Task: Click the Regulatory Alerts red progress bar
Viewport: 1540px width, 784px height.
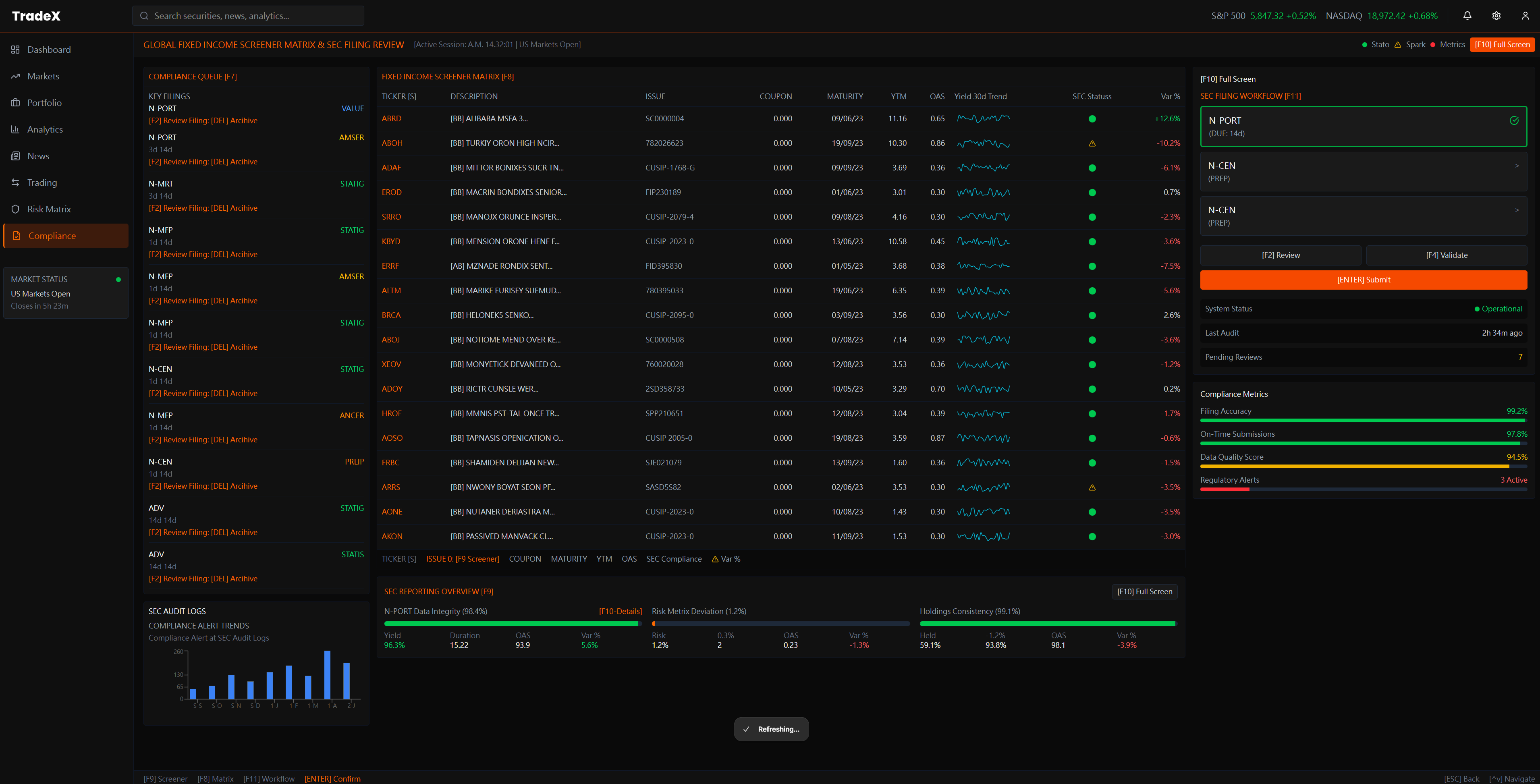Action: (1225, 489)
